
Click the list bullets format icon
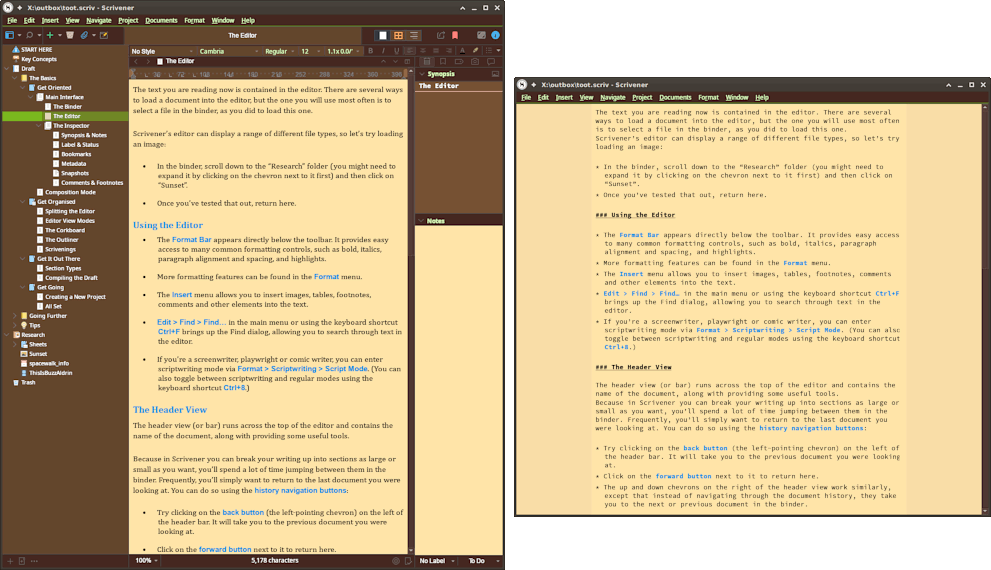pyautogui.click(x=489, y=51)
